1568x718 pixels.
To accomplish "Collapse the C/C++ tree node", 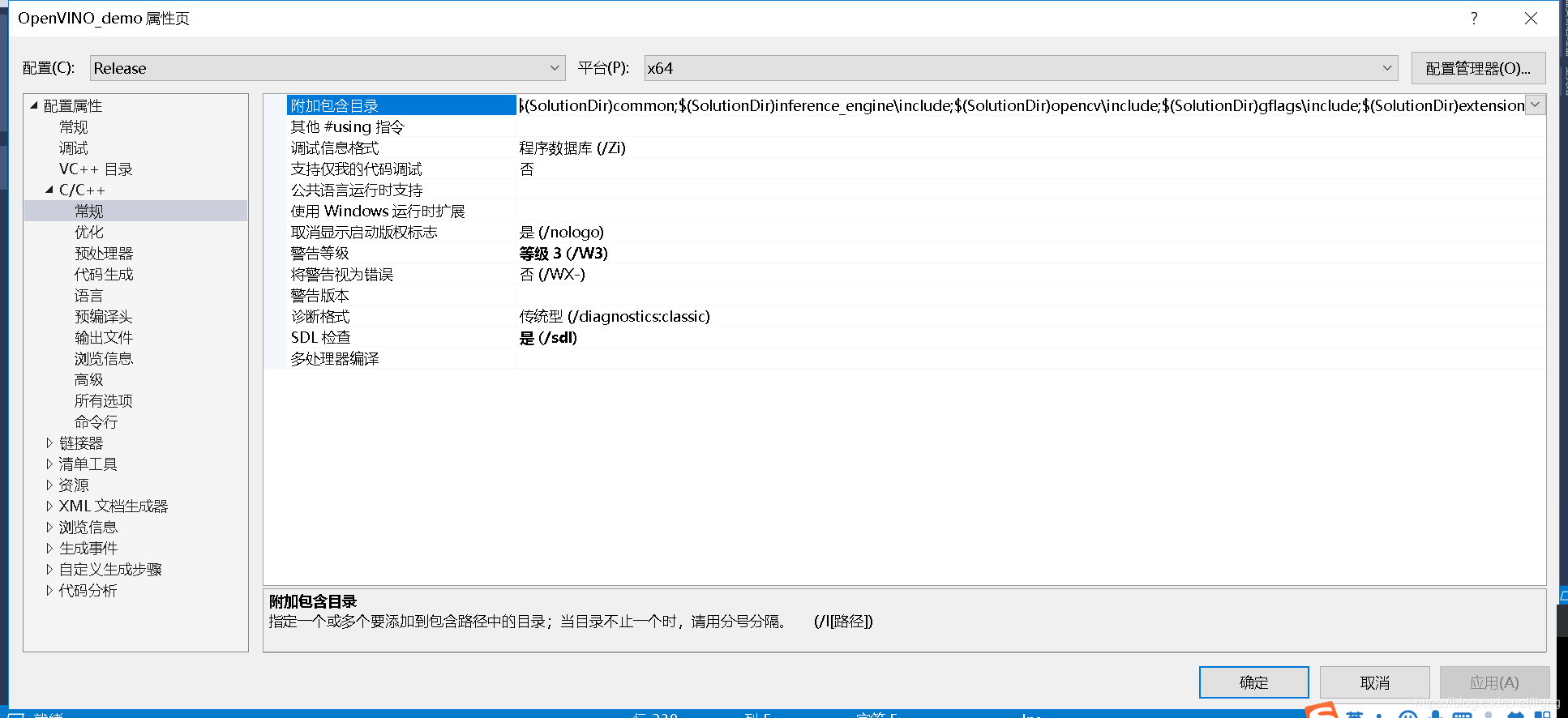I will click(x=49, y=190).
